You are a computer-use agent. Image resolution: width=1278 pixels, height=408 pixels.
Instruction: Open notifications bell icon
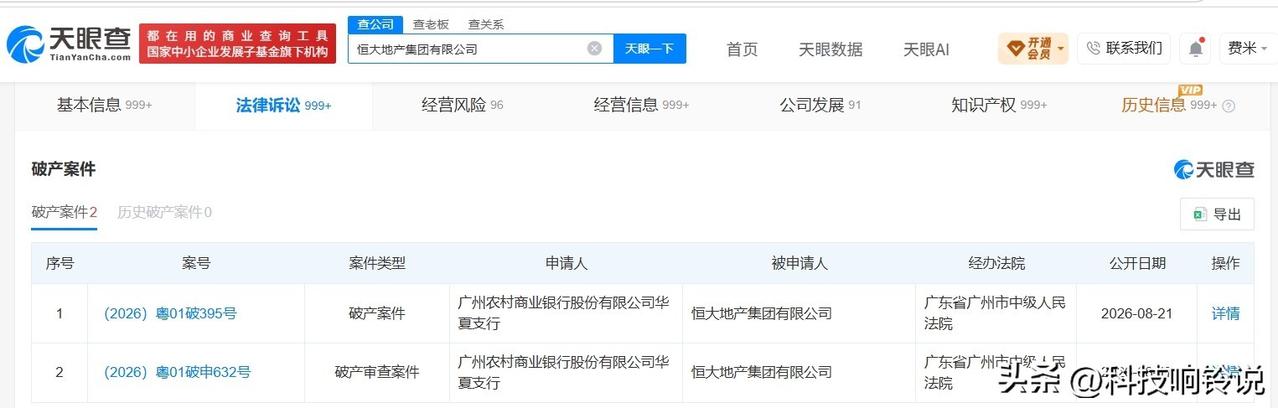(1195, 48)
